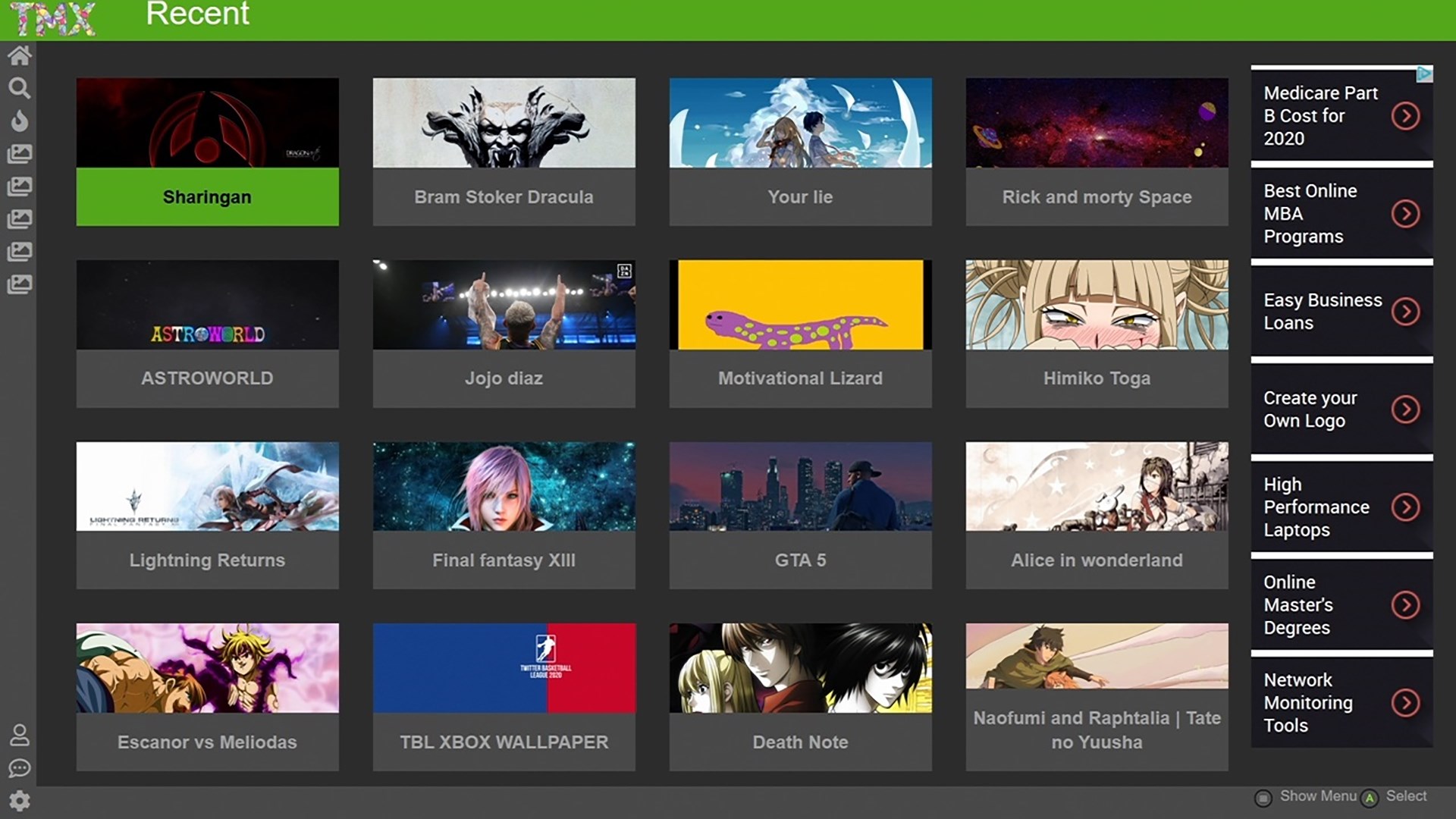This screenshot has height=819, width=1456.
Task: Open settings gear icon at bottom left
Action: tap(20, 801)
